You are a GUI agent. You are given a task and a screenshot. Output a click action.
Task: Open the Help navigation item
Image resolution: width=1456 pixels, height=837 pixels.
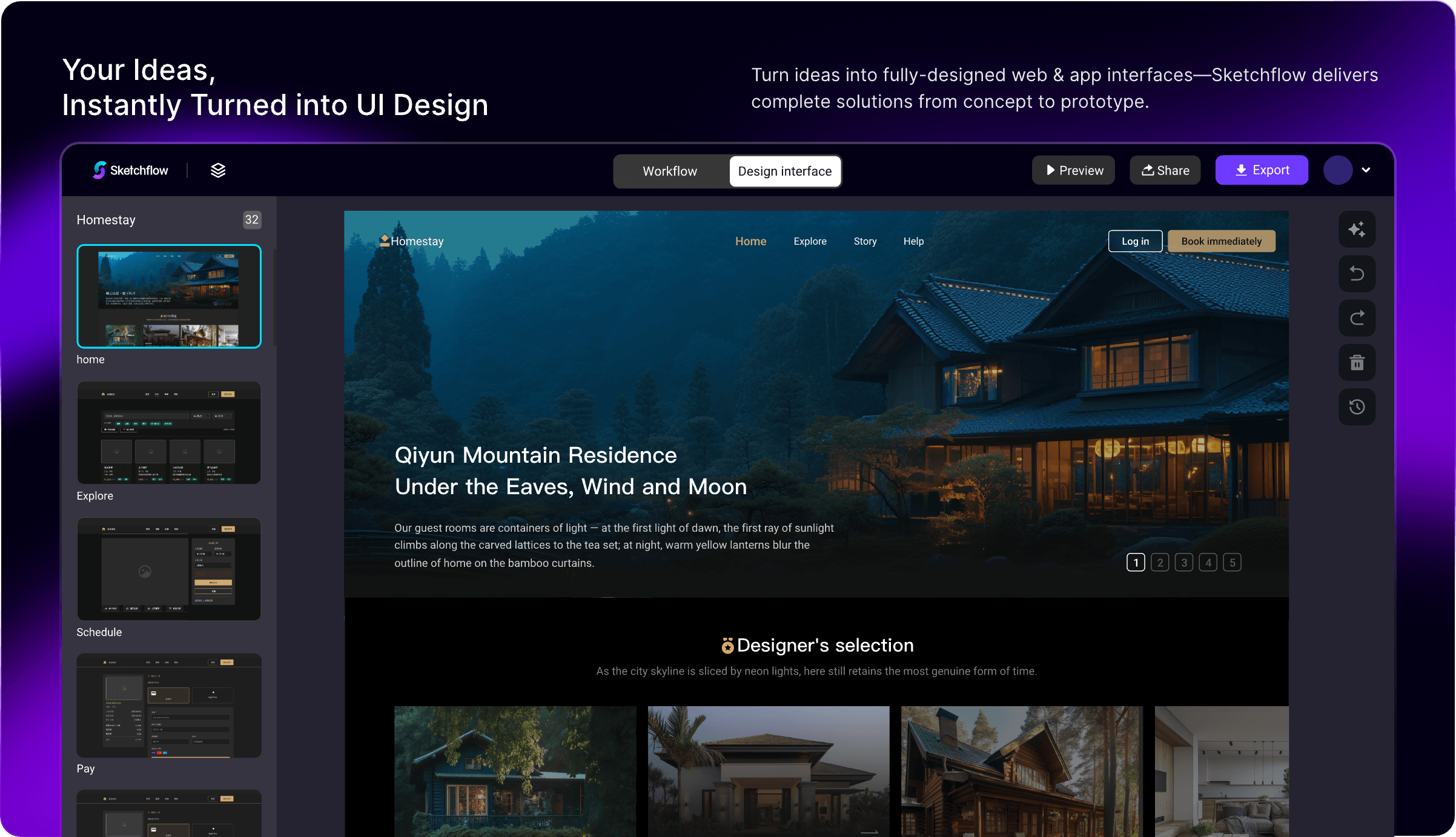click(x=913, y=241)
